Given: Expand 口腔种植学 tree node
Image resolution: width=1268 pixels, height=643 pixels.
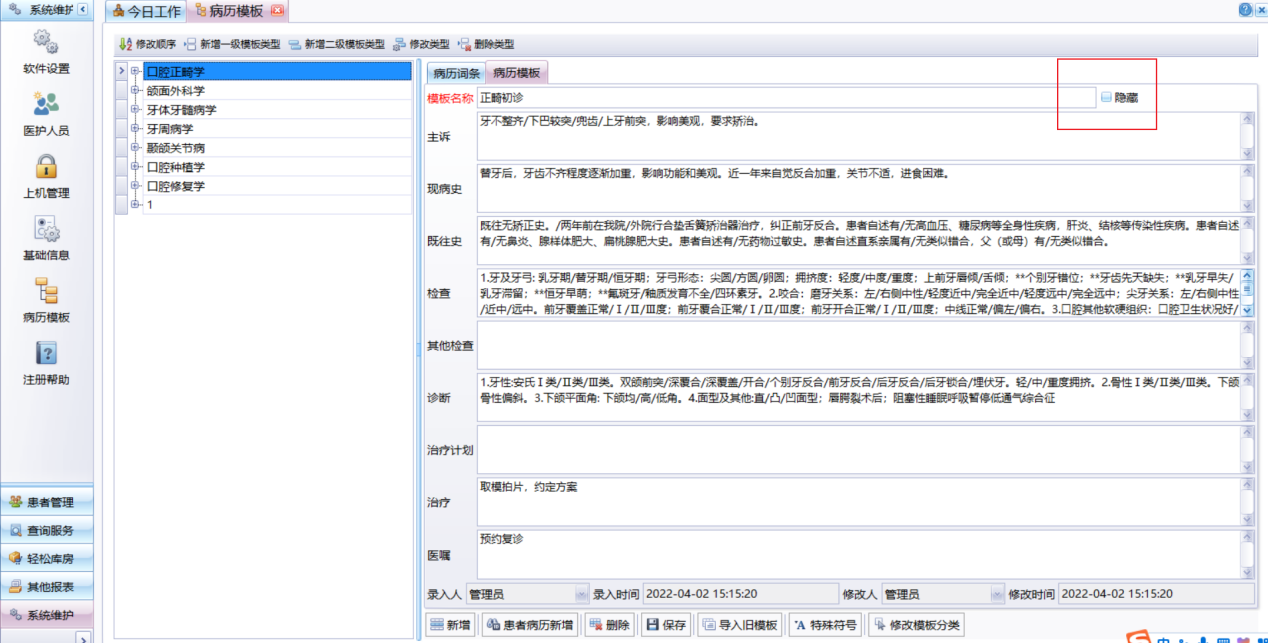Looking at the screenshot, I should tap(136, 166).
